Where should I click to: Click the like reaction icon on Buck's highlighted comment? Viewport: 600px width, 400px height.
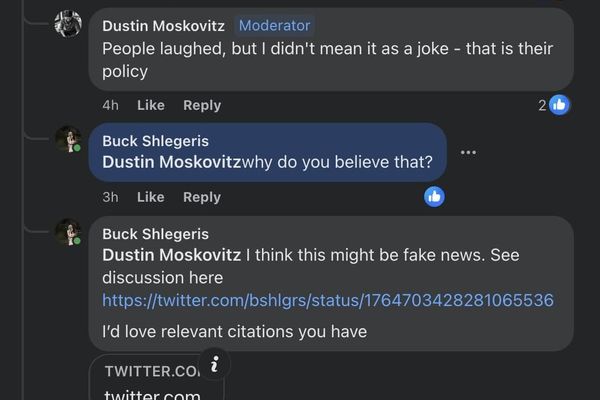point(434,196)
